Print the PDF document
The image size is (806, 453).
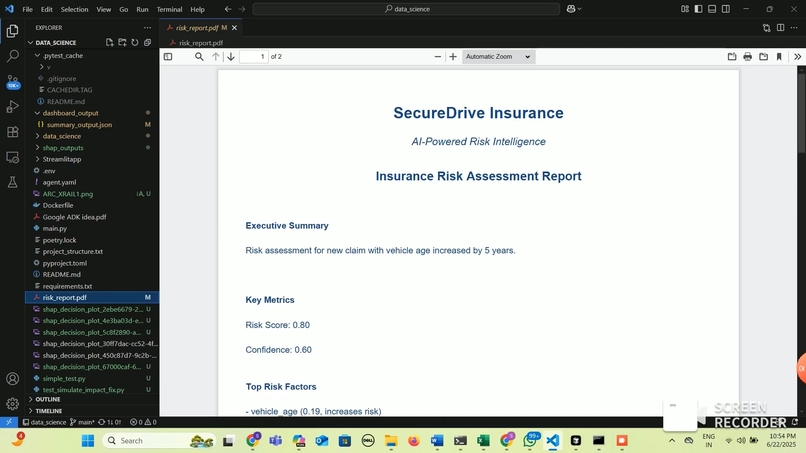point(747,57)
